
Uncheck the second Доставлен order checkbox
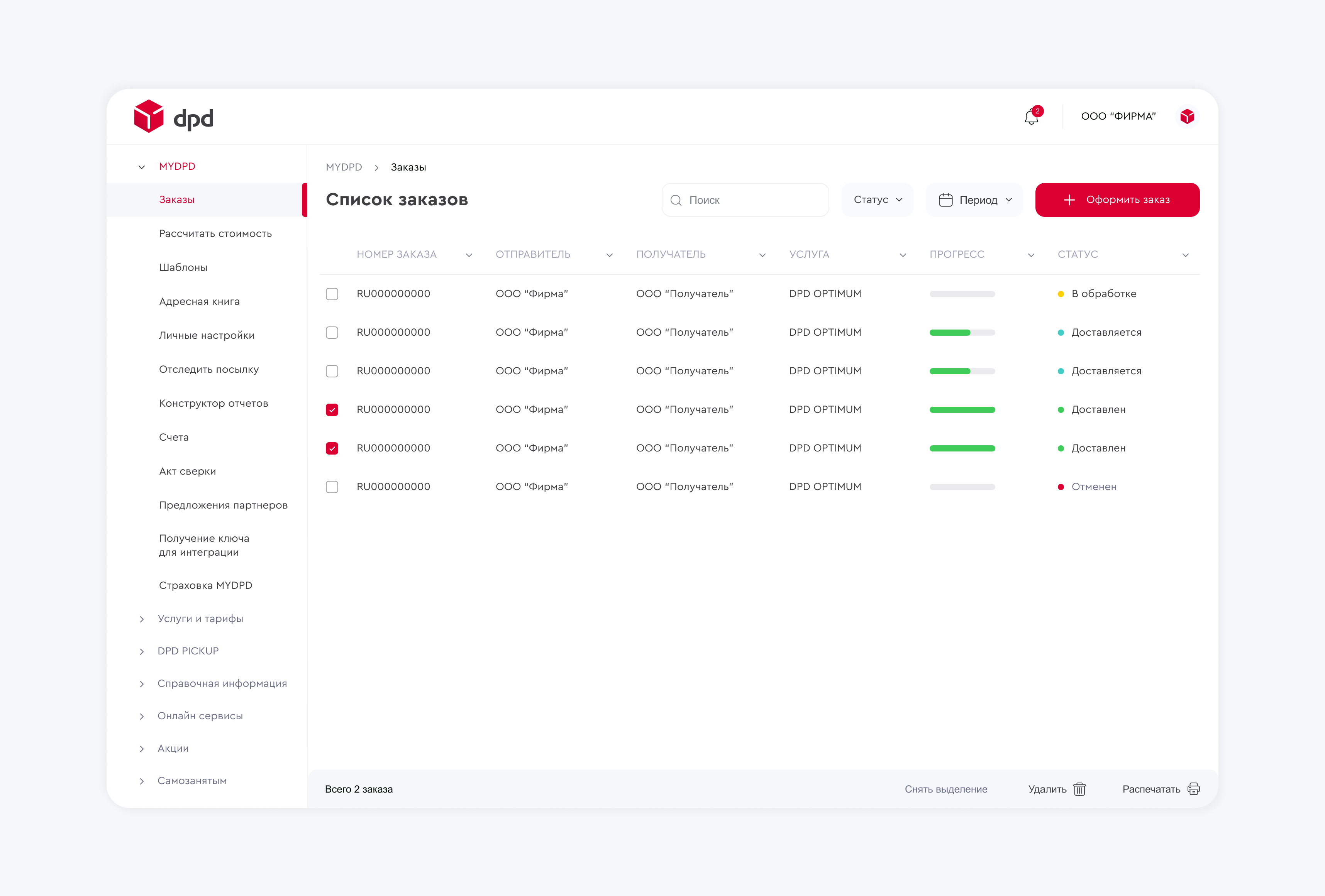tap(332, 448)
